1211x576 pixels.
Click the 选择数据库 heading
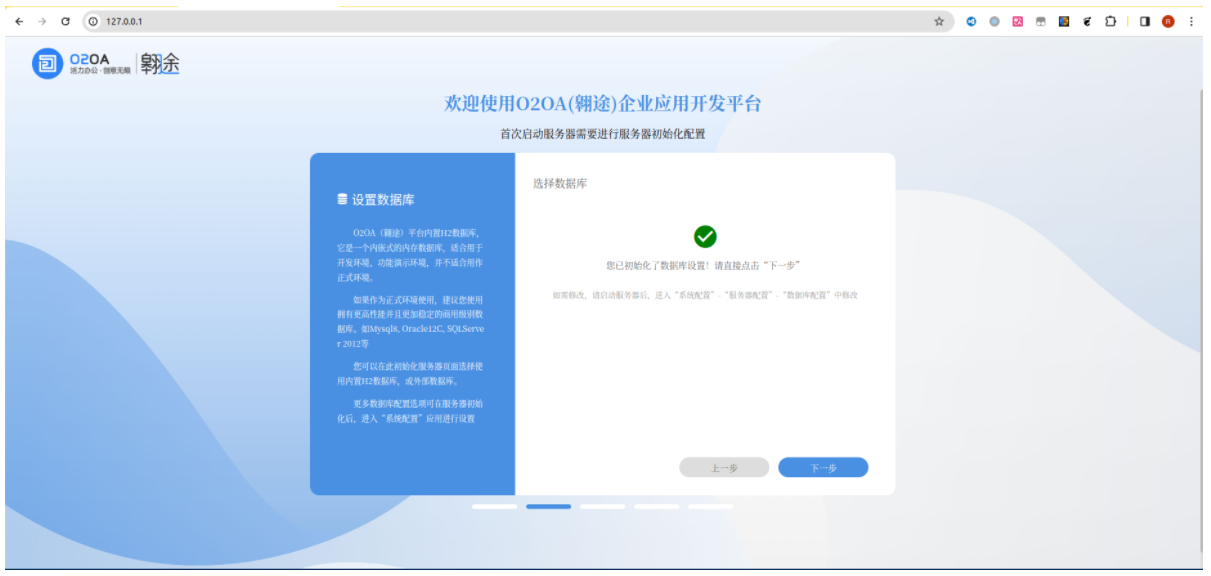(x=559, y=184)
